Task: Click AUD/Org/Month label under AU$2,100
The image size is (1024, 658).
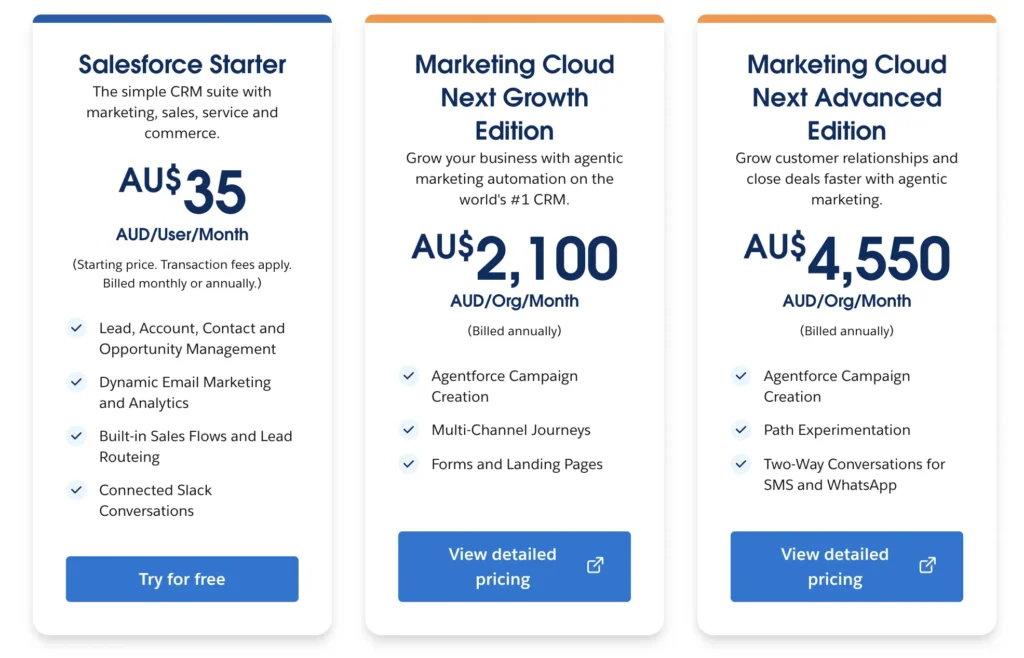Action: [x=515, y=301]
